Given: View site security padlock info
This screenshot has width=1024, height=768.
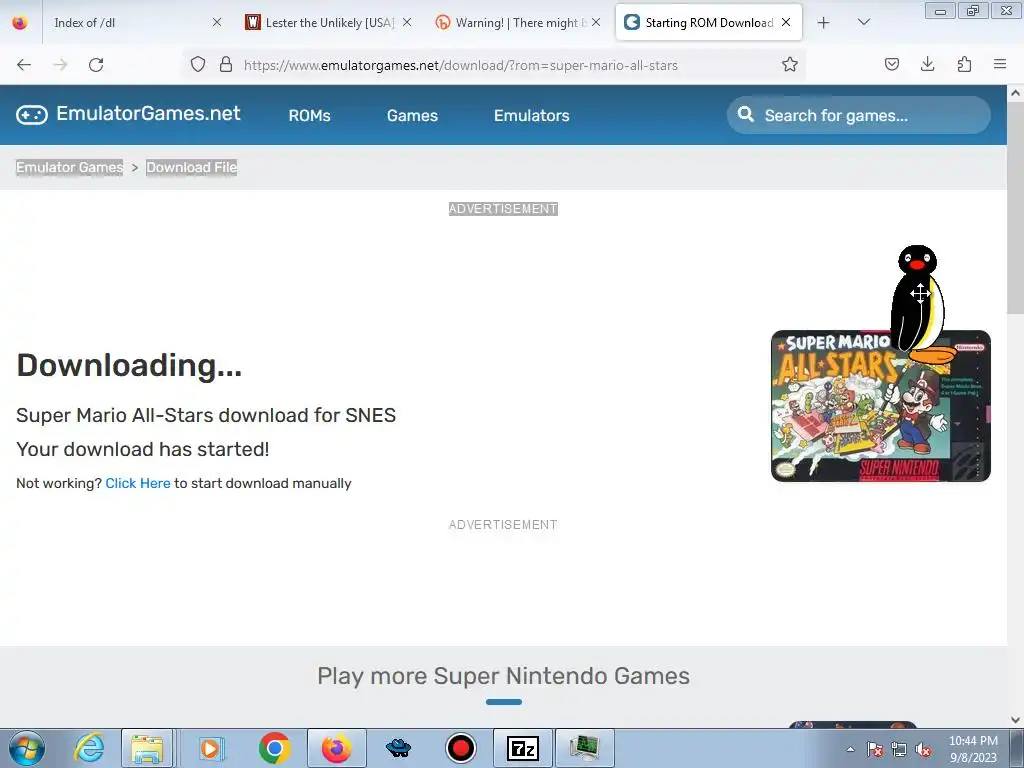Looking at the screenshot, I should (x=226, y=65).
